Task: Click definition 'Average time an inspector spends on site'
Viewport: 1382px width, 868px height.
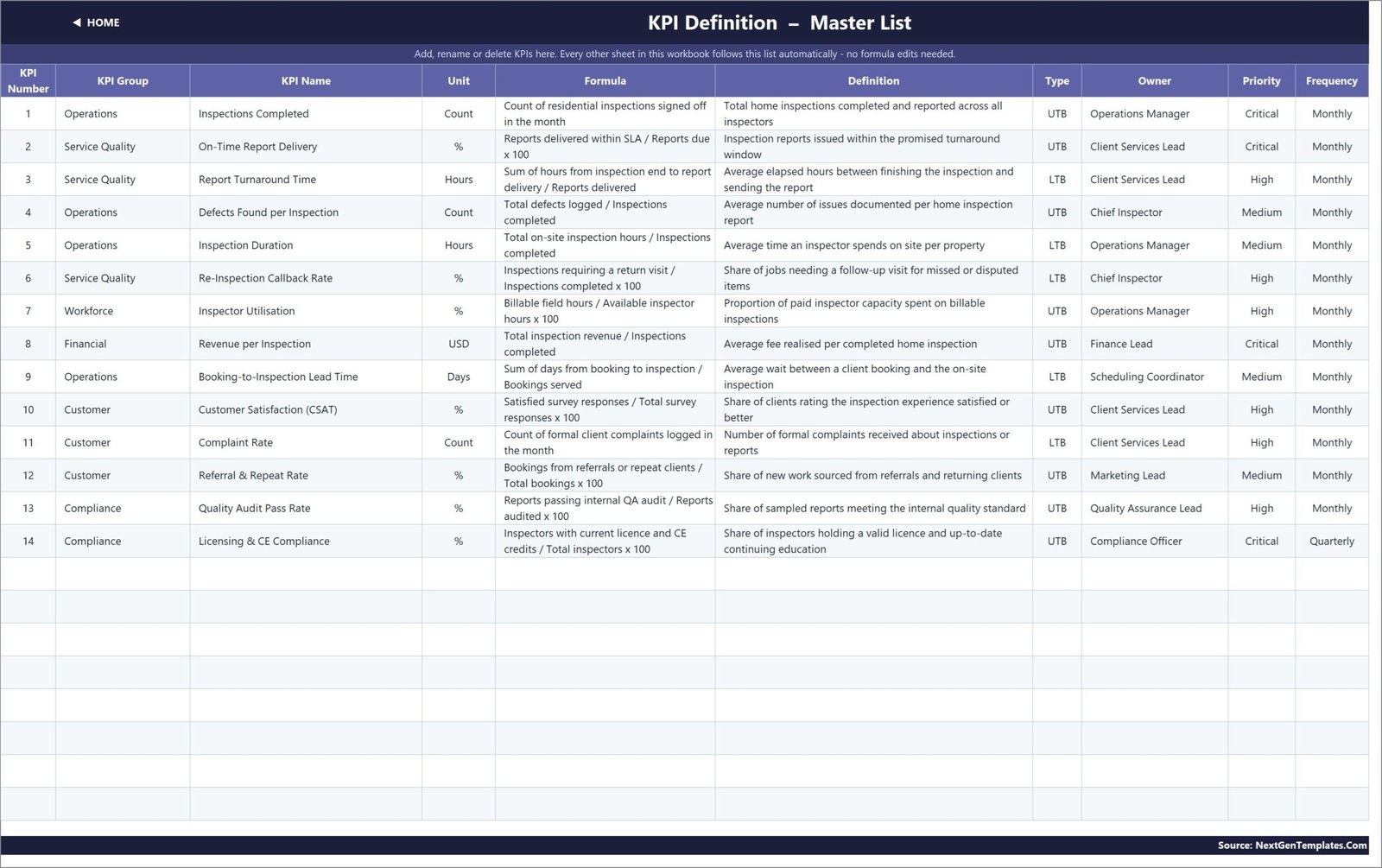Action: (x=873, y=245)
